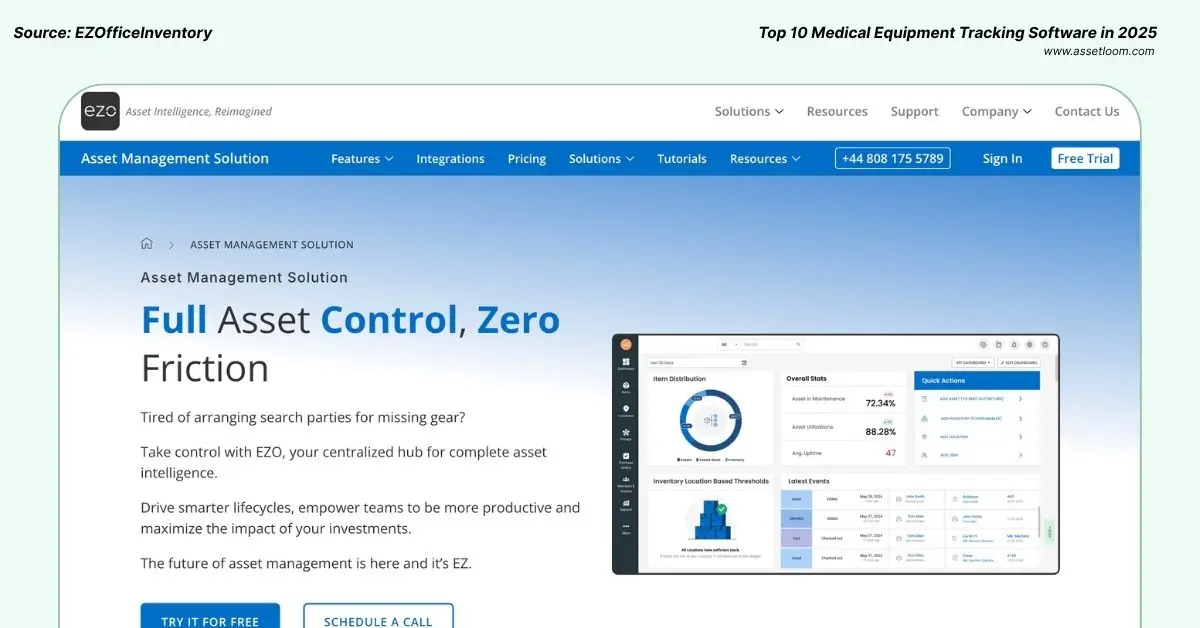This screenshot has height=628, width=1200.
Task: Open the Tutorials page
Action: click(682, 159)
